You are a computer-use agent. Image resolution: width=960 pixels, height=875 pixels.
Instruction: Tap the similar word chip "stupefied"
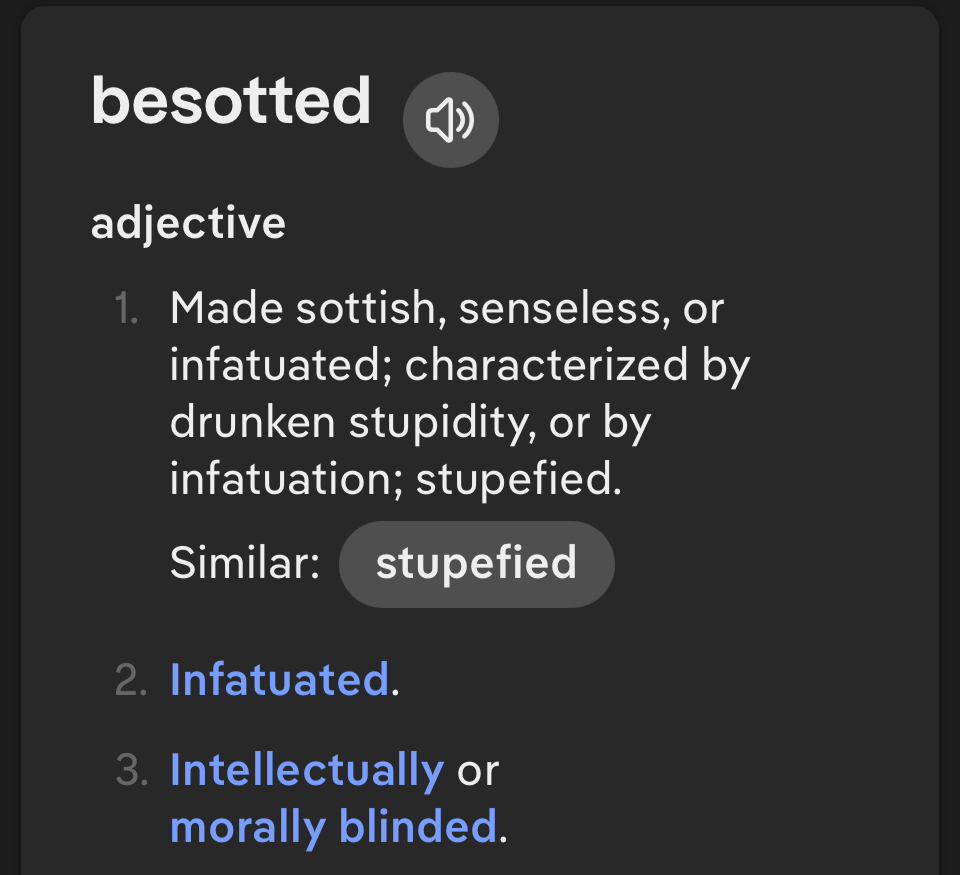point(476,563)
